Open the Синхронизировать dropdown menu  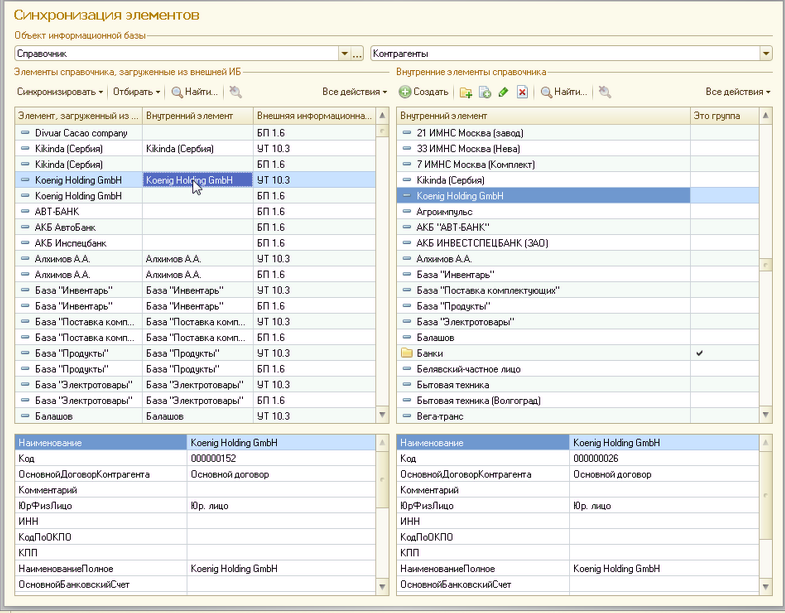tap(60, 92)
